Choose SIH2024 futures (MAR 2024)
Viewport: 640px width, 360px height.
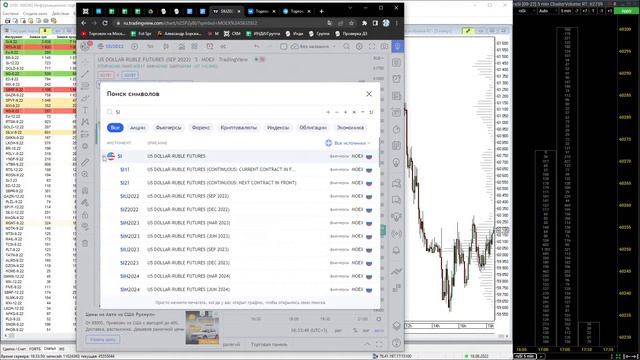coord(240,276)
